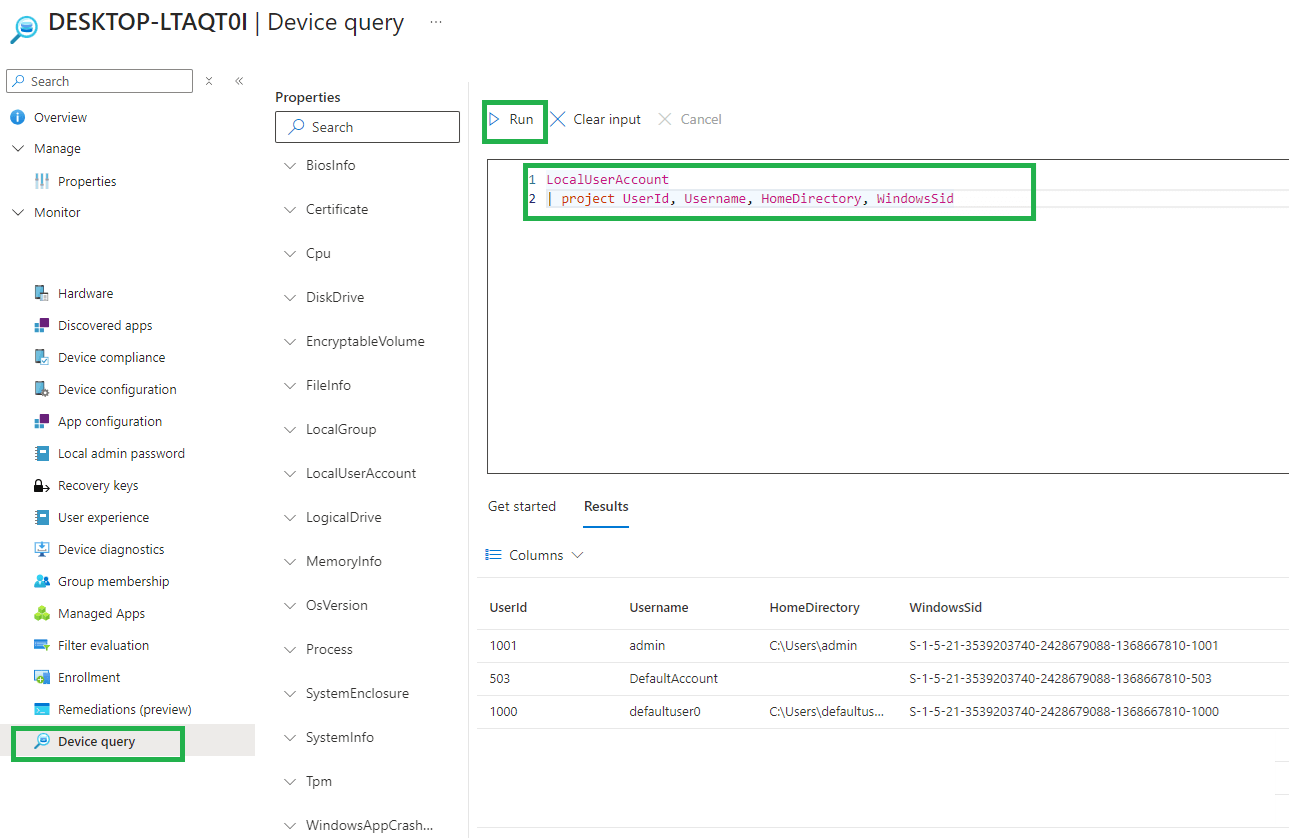1289x838 pixels.
Task: Clear the sidebar search with X icon
Action: (209, 81)
